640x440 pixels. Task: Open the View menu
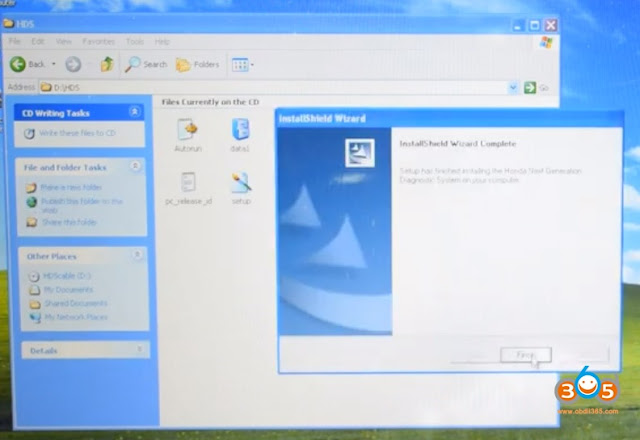pos(63,41)
